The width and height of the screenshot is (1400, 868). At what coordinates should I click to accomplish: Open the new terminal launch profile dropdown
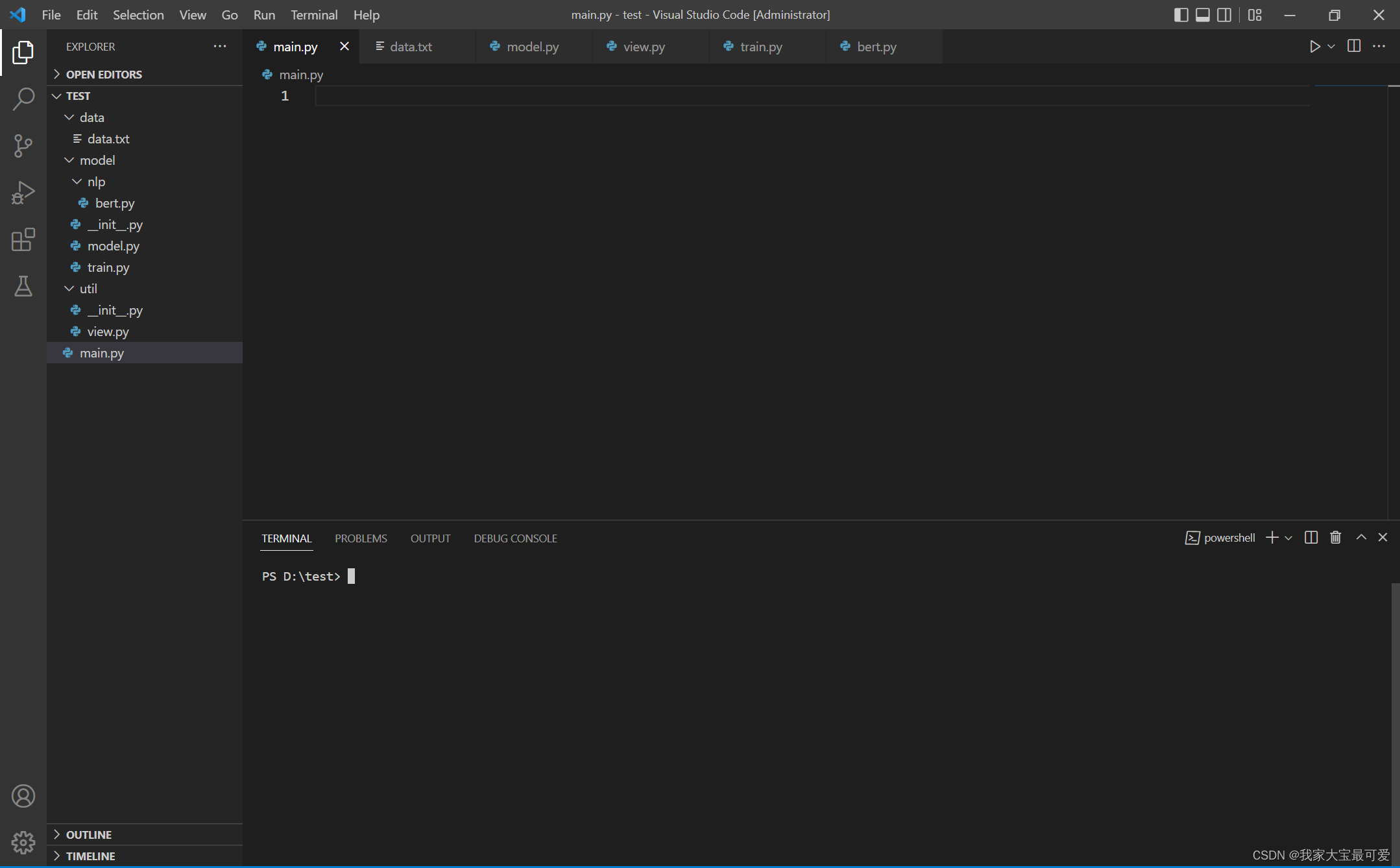pos(1288,538)
